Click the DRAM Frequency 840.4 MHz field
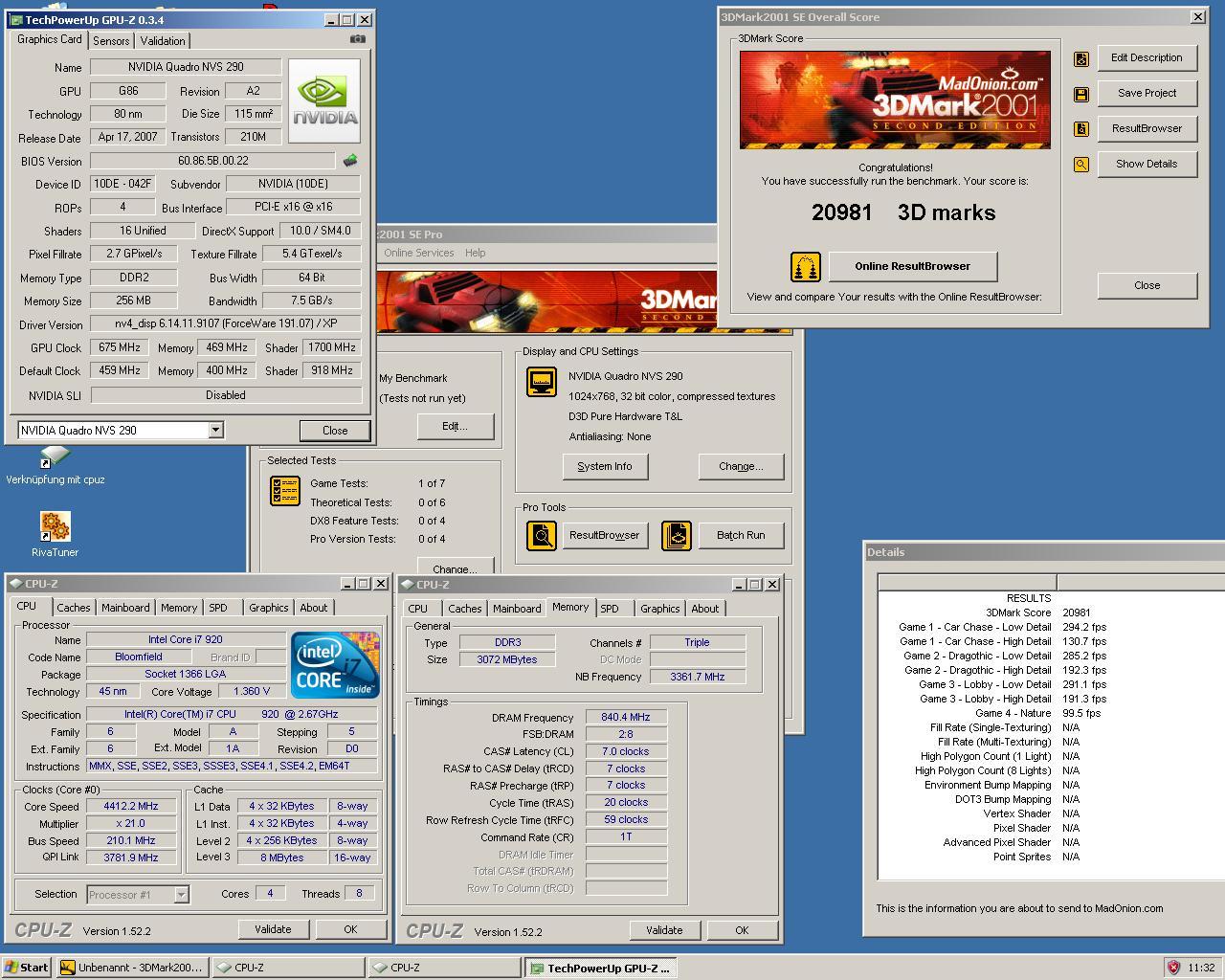This screenshot has width=1225, height=980. tap(626, 717)
